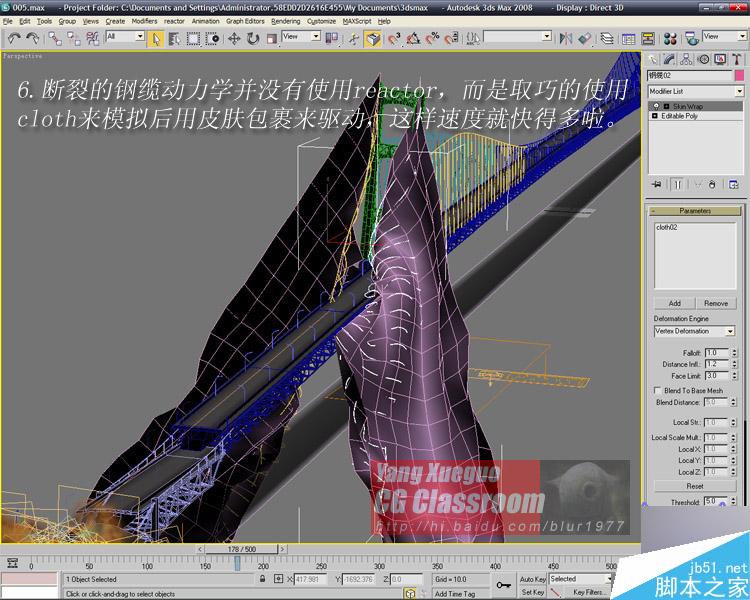Expand Editable Poly sub-object levels
This screenshot has width=750, height=600.
[x=655, y=116]
